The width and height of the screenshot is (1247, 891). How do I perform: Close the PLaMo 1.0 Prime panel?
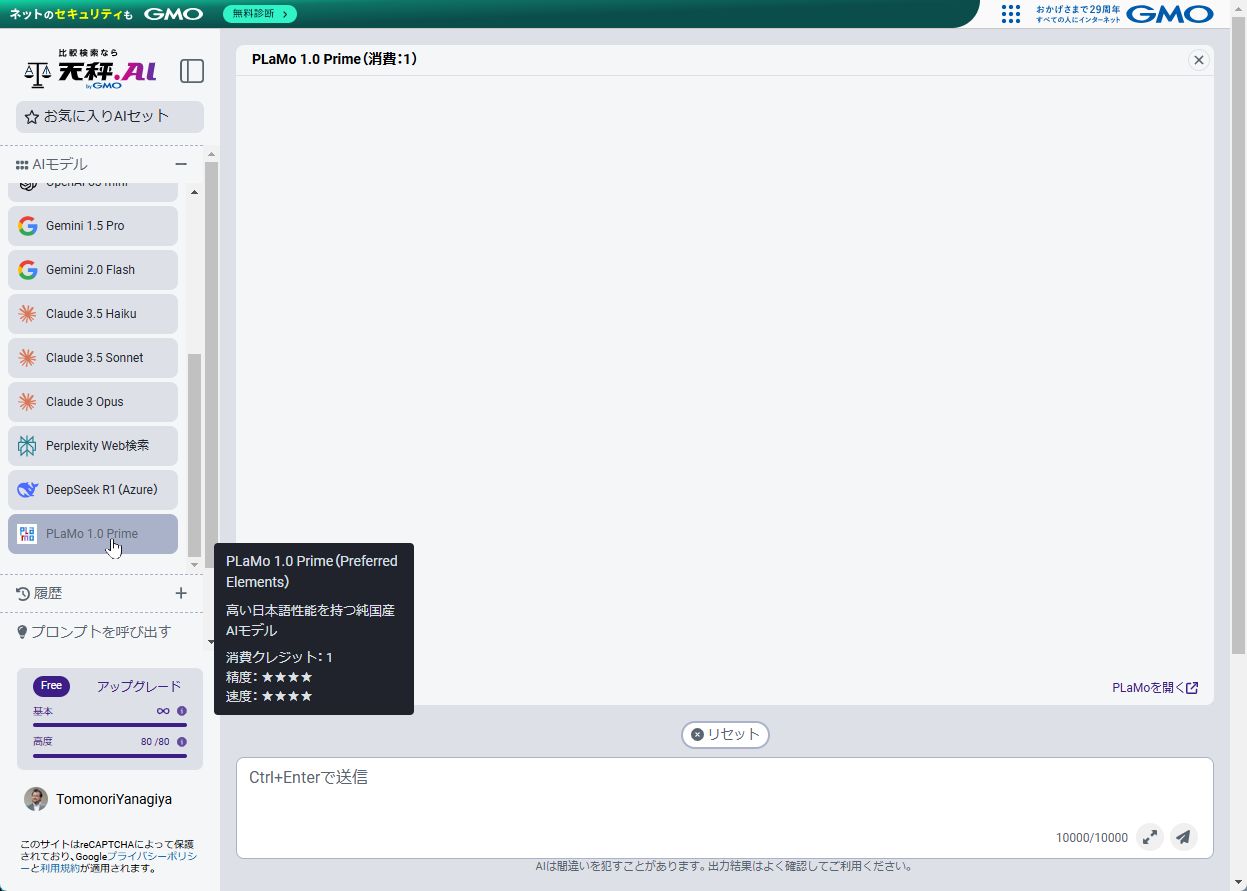[1198, 60]
